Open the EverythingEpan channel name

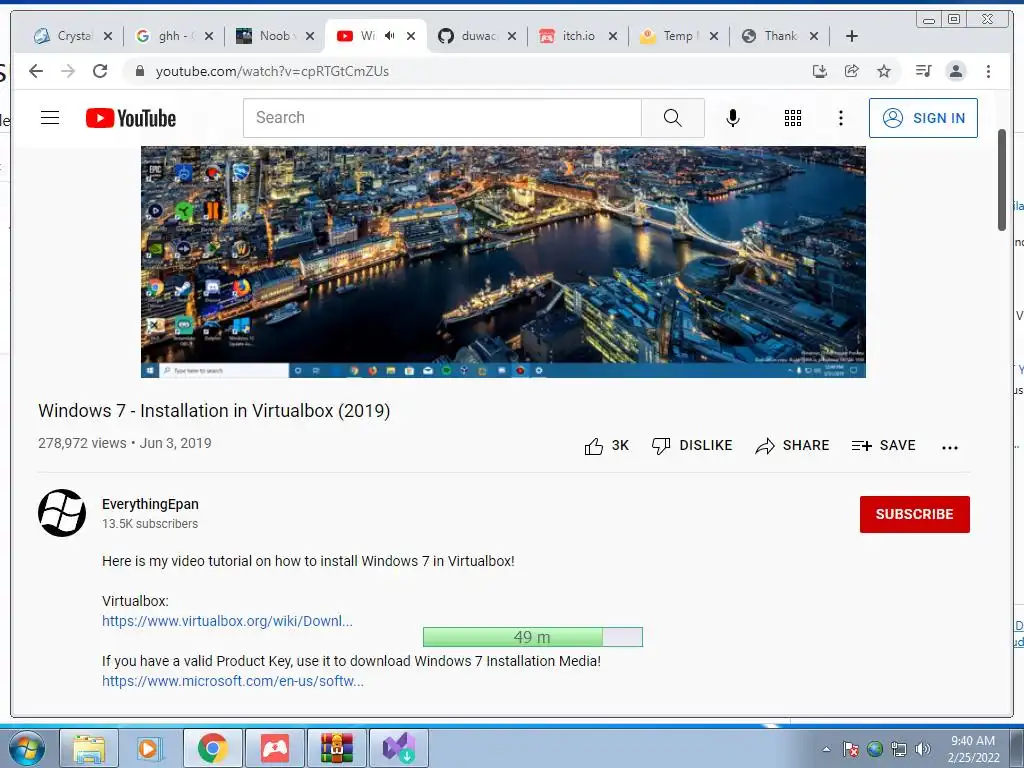(x=150, y=504)
